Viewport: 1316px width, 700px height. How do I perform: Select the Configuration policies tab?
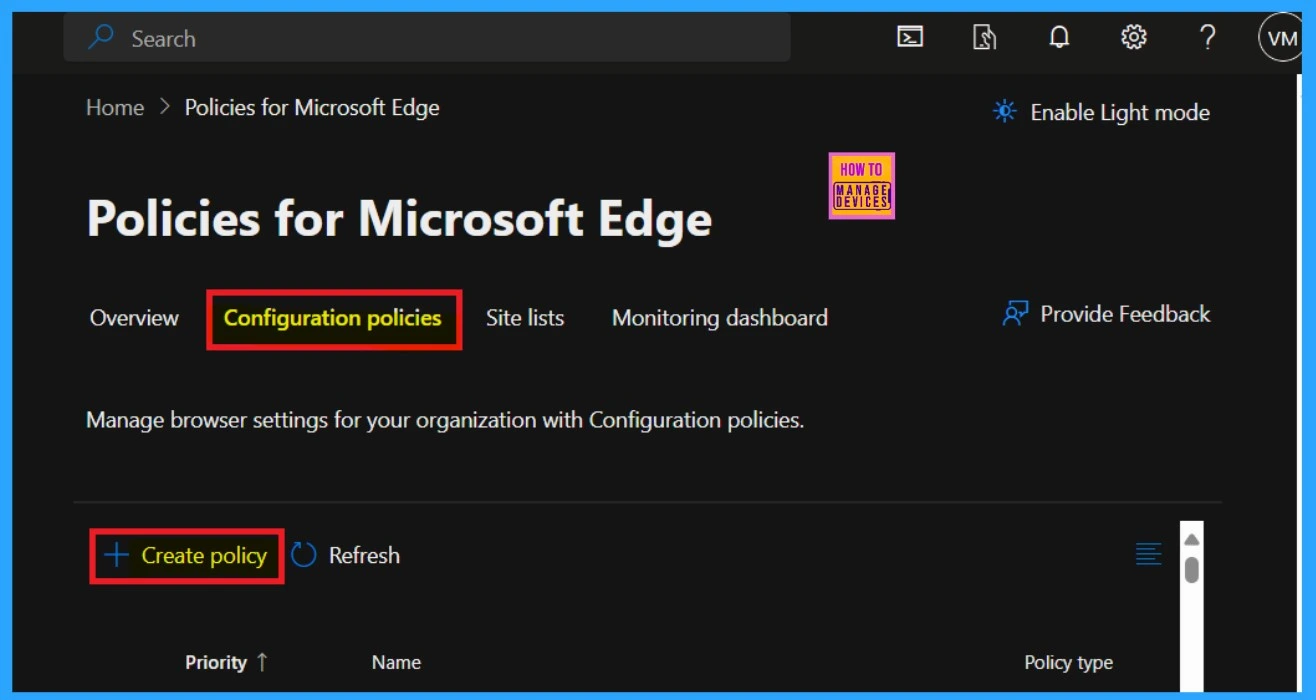pos(332,318)
